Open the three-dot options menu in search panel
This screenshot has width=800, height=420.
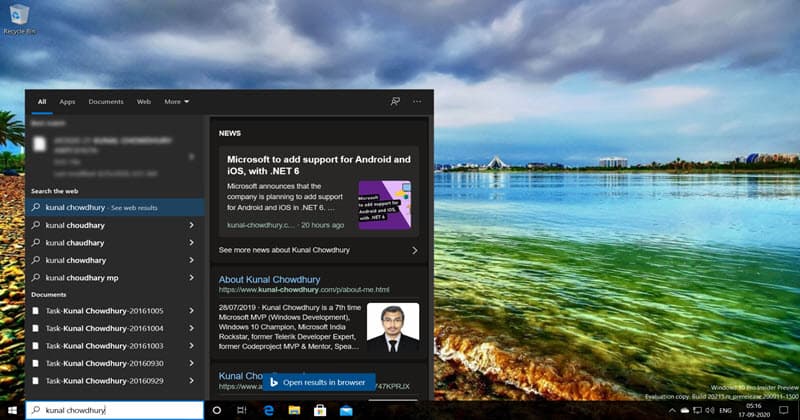pyautogui.click(x=417, y=102)
